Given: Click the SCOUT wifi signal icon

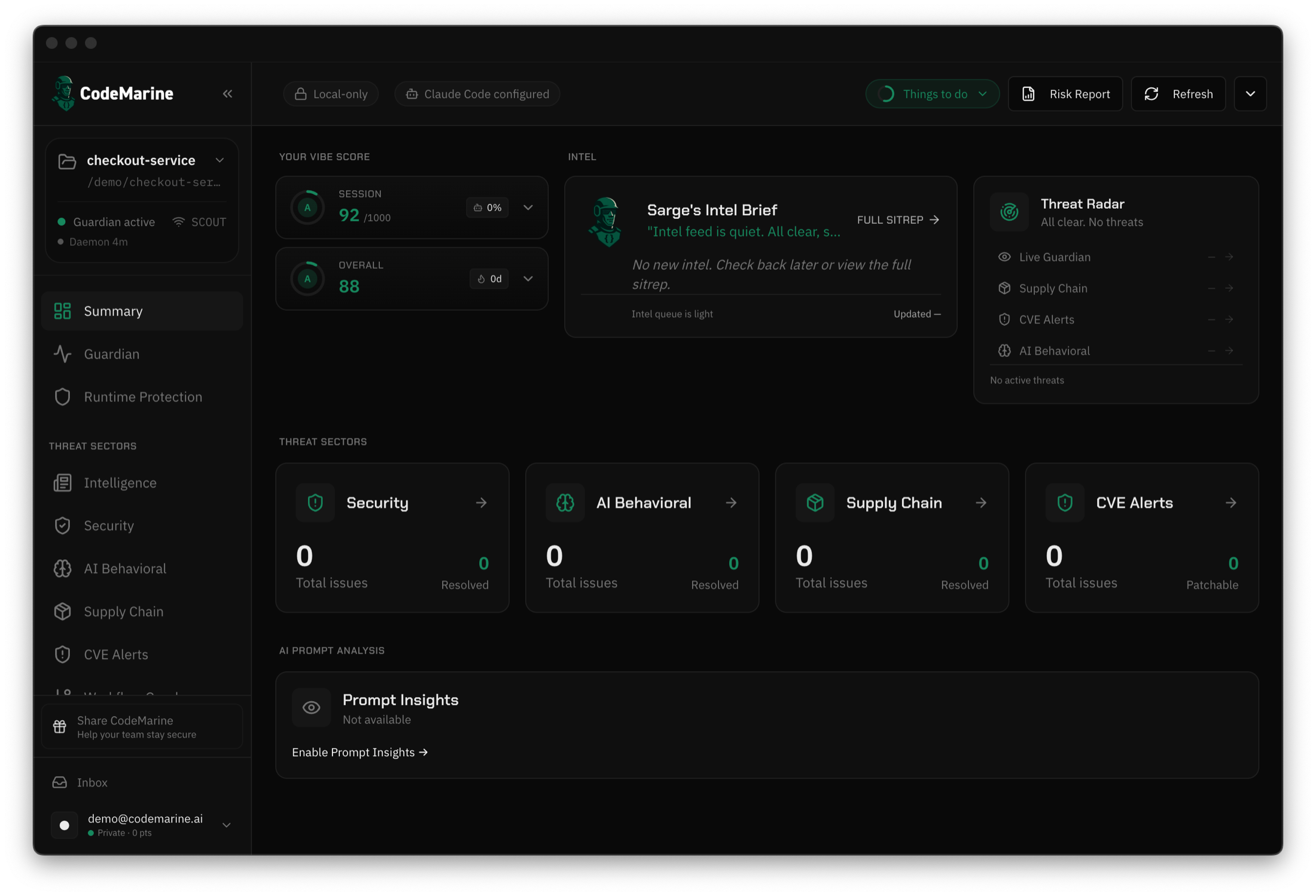Looking at the screenshot, I should click(x=179, y=222).
